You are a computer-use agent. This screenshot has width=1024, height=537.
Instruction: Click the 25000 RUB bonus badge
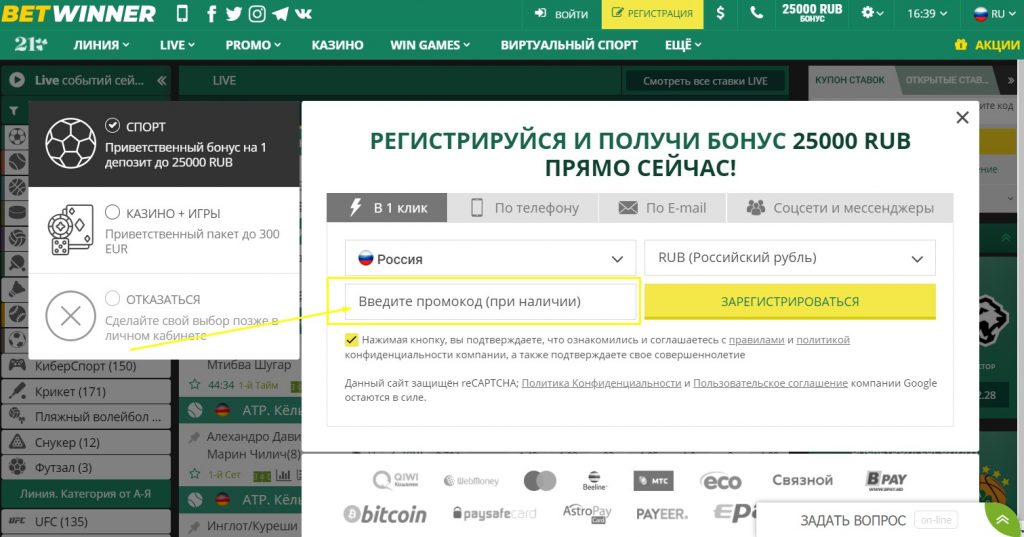[812, 12]
